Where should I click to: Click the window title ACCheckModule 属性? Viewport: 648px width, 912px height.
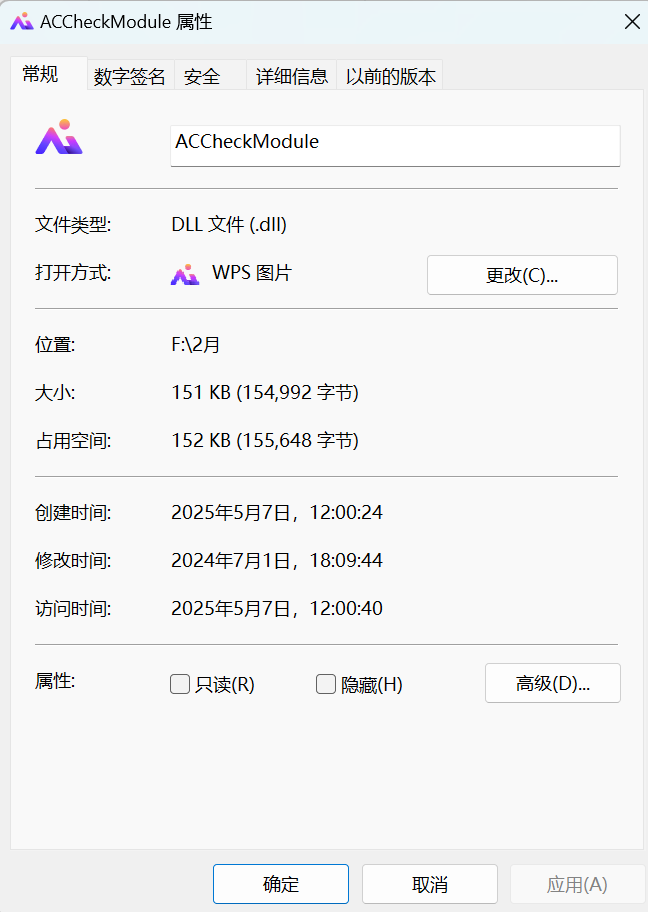[126, 22]
